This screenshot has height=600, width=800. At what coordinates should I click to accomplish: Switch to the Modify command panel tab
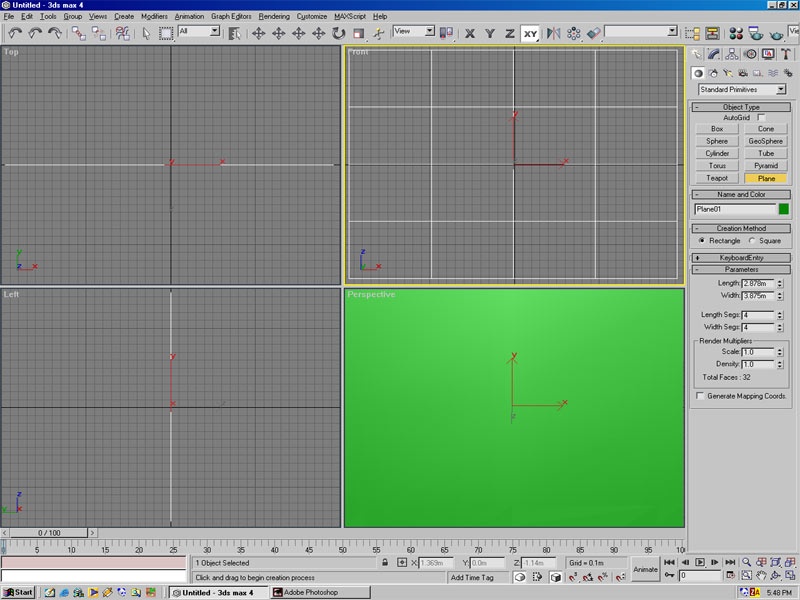(712, 54)
